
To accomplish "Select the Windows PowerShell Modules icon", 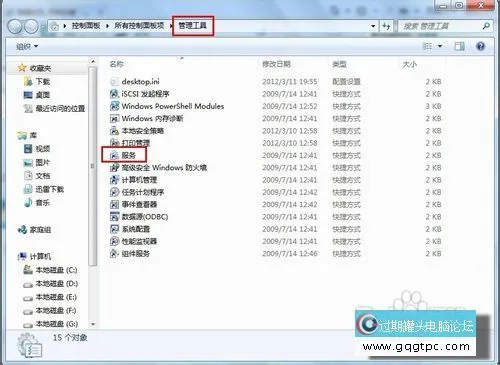I will pyautogui.click(x=114, y=106).
